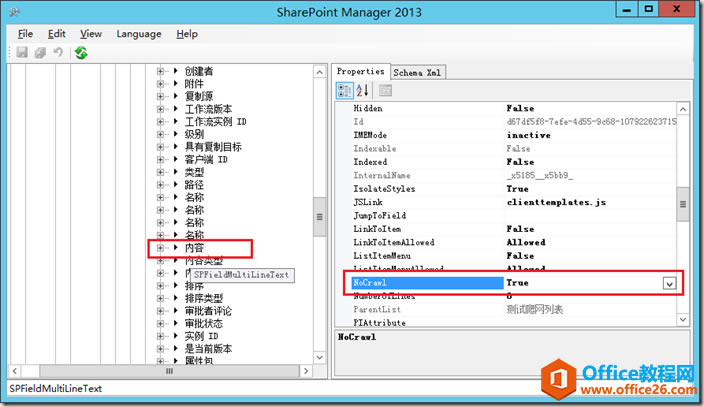The width and height of the screenshot is (704, 407).
Task: Open the File menu
Action: point(25,34)
